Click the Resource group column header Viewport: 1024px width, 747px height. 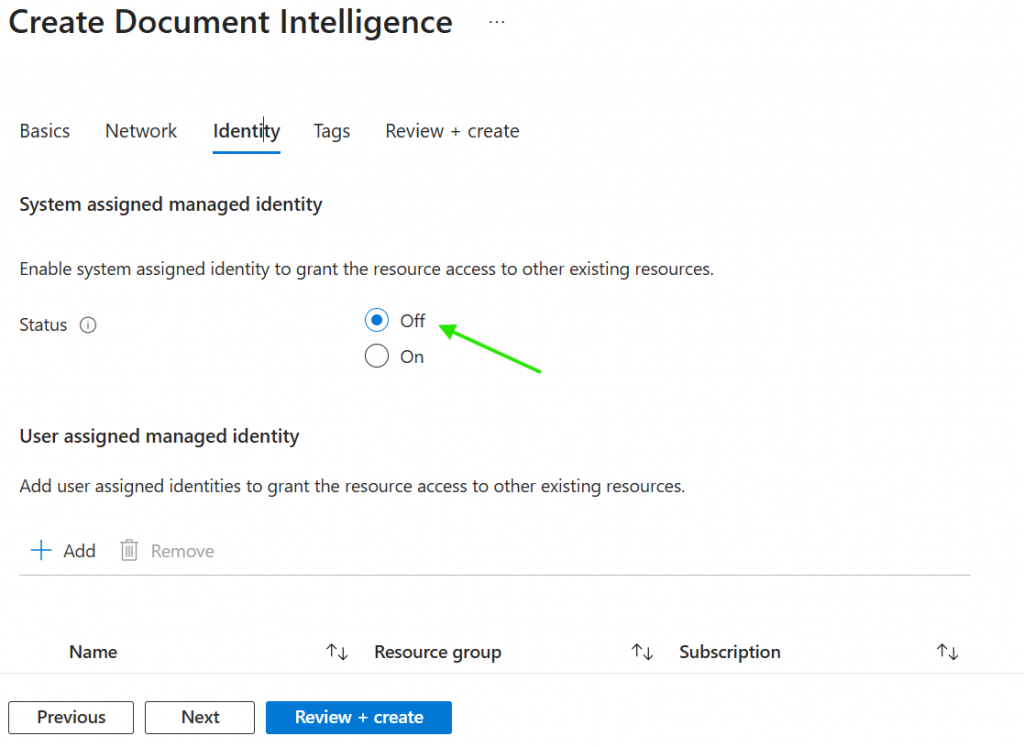[437, 652]
